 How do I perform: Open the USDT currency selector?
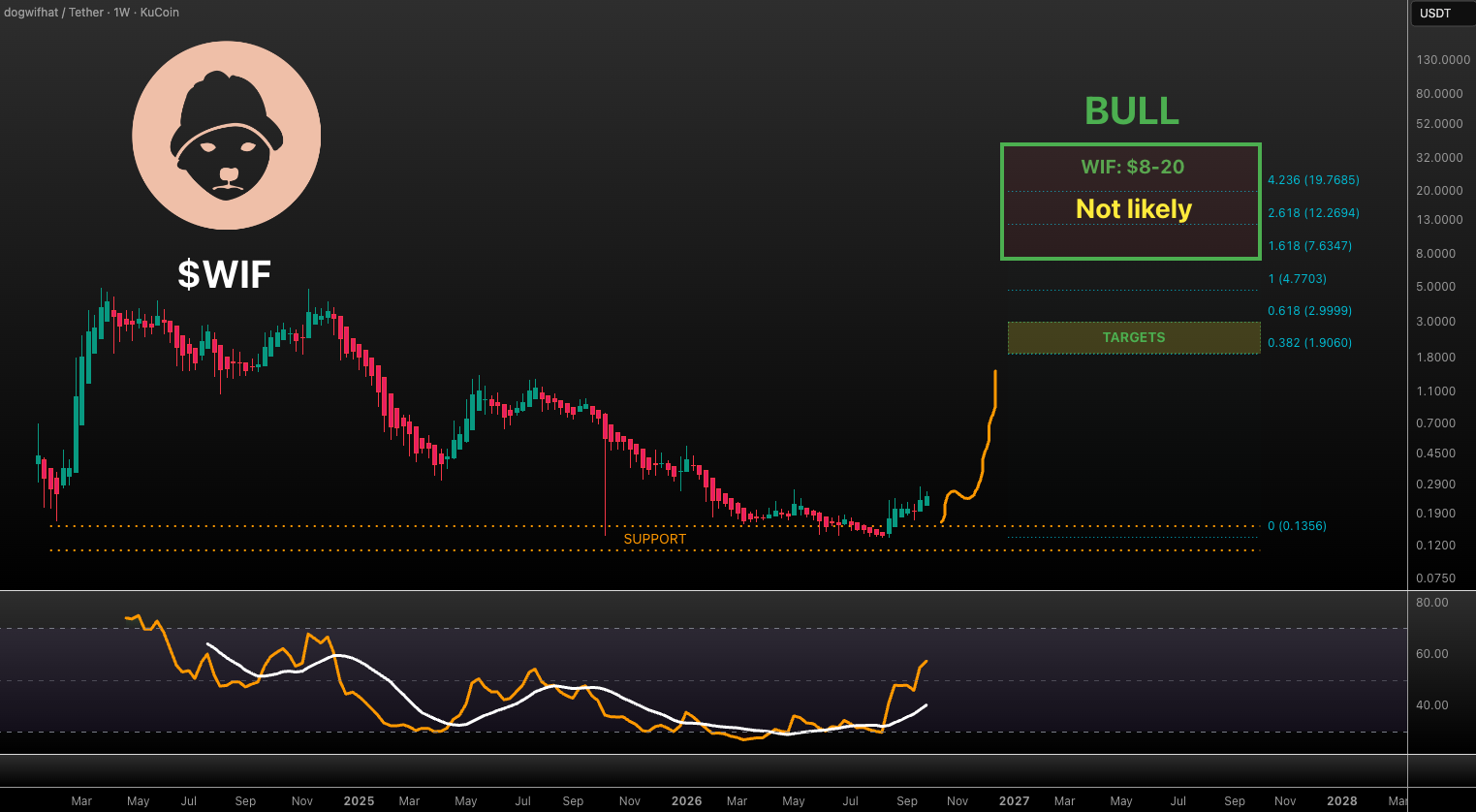click(1442, 13)
